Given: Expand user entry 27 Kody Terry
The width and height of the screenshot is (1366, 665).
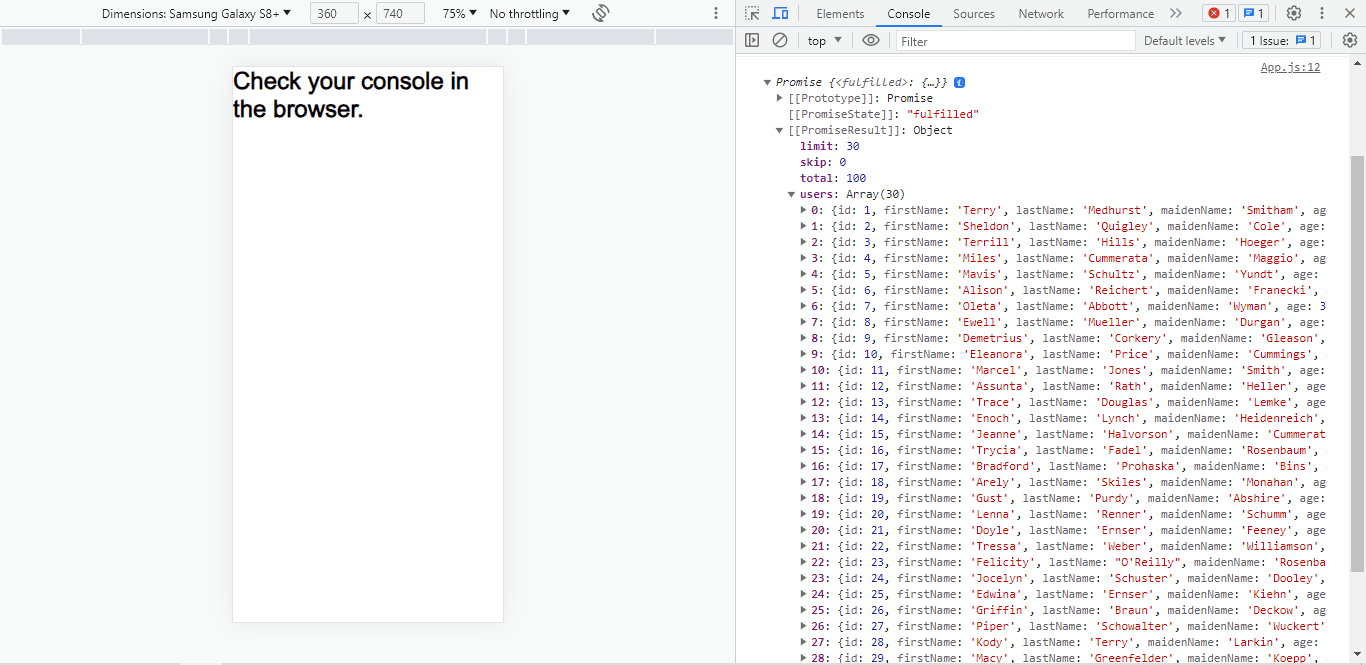Looking at the screenshot, I should [804, 642].
